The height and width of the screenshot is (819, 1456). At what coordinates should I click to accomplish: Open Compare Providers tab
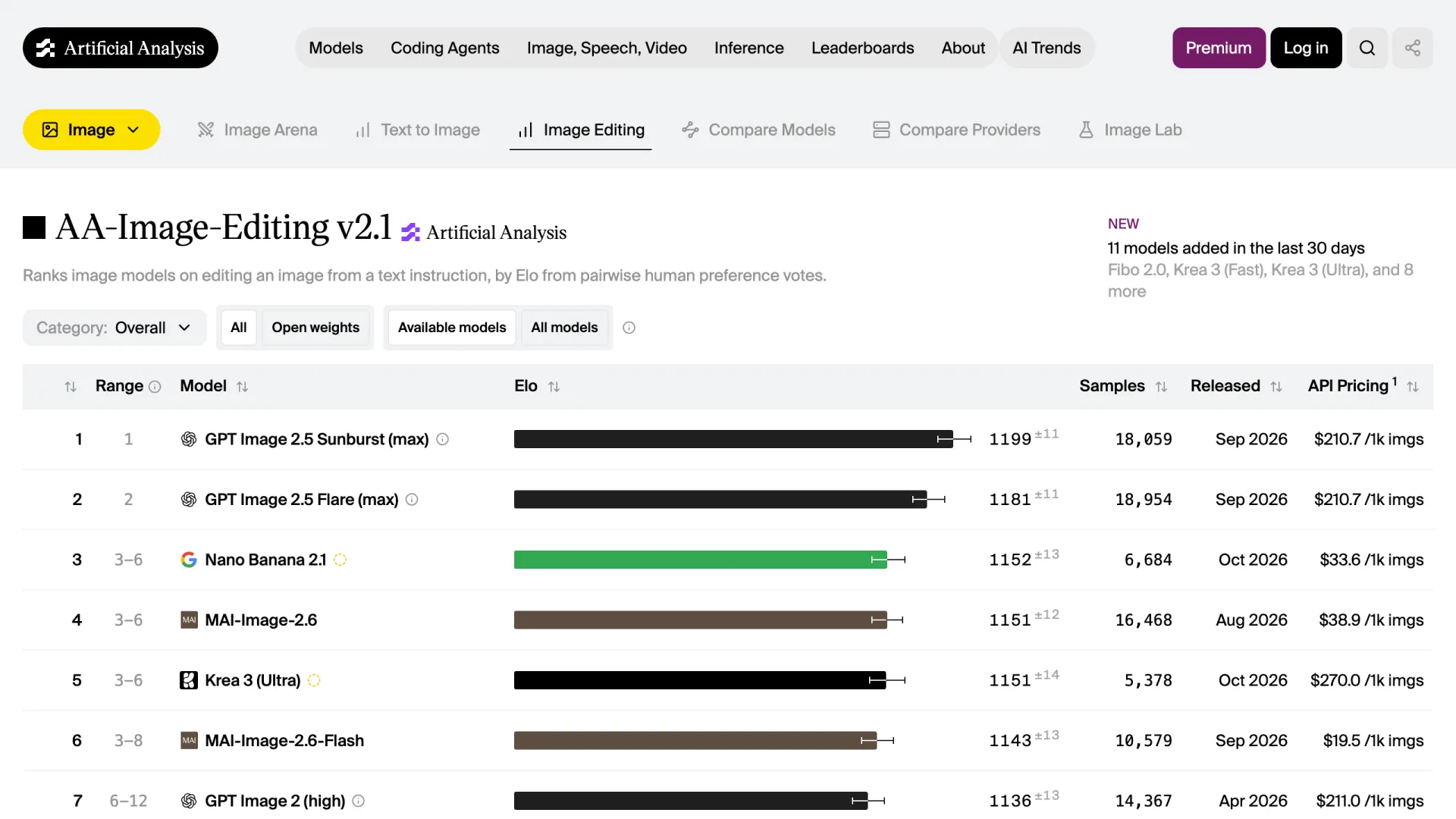956,130
